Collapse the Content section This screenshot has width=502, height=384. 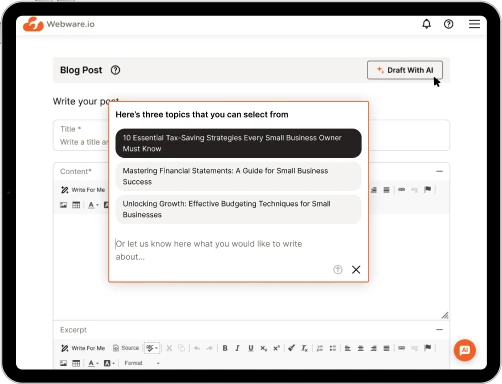pos(439,171)
